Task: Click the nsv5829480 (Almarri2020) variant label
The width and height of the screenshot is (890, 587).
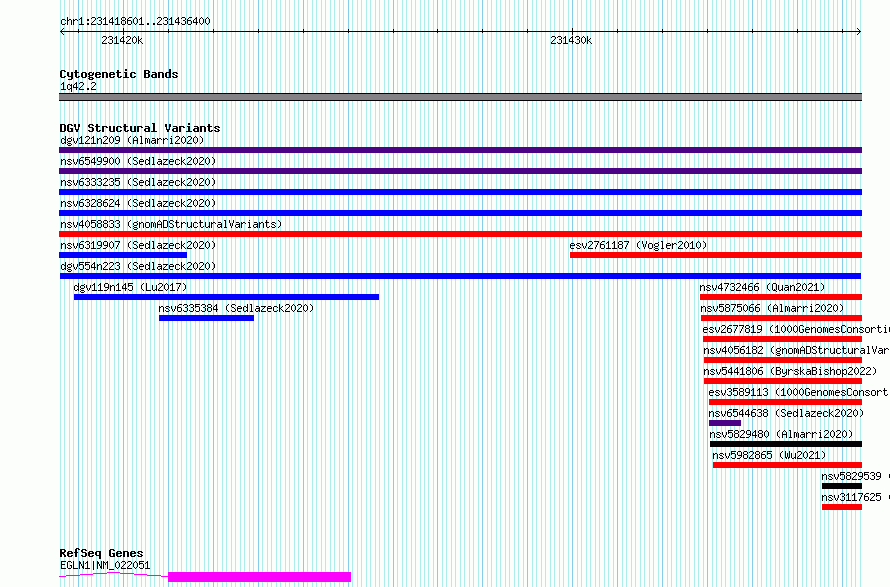Action: coord(781,434)
